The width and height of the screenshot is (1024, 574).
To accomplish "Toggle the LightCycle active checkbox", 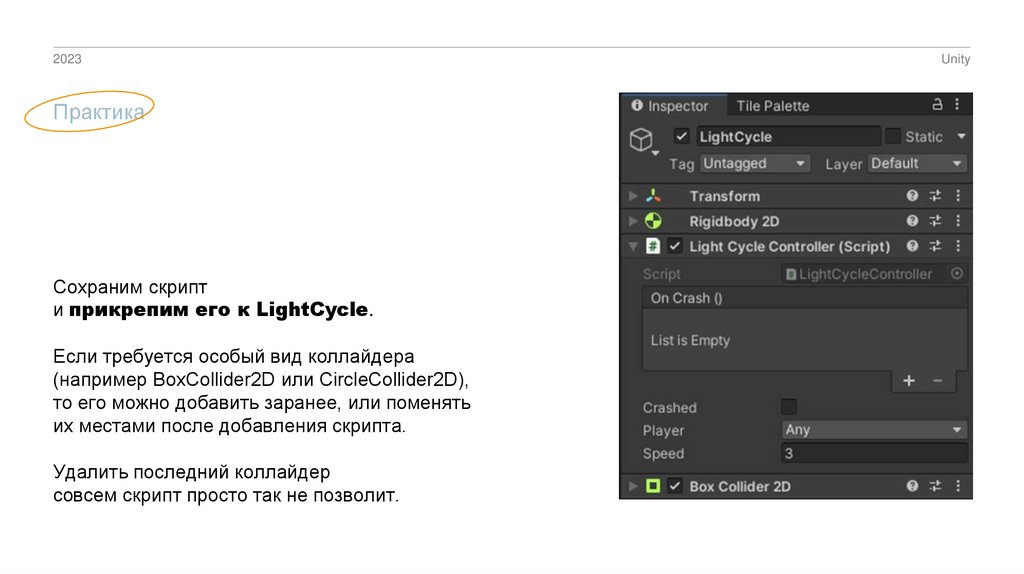I will point(682,137).
